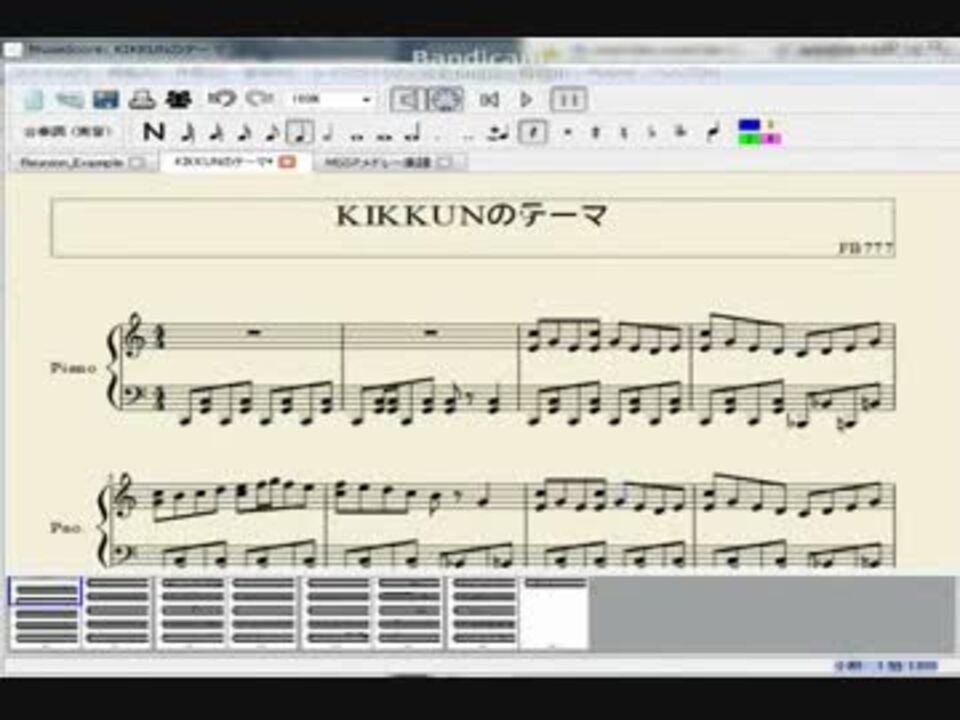Select the eighth note duration
The height and width of the screenshot is (720, 960).
(x=272, y=132)
